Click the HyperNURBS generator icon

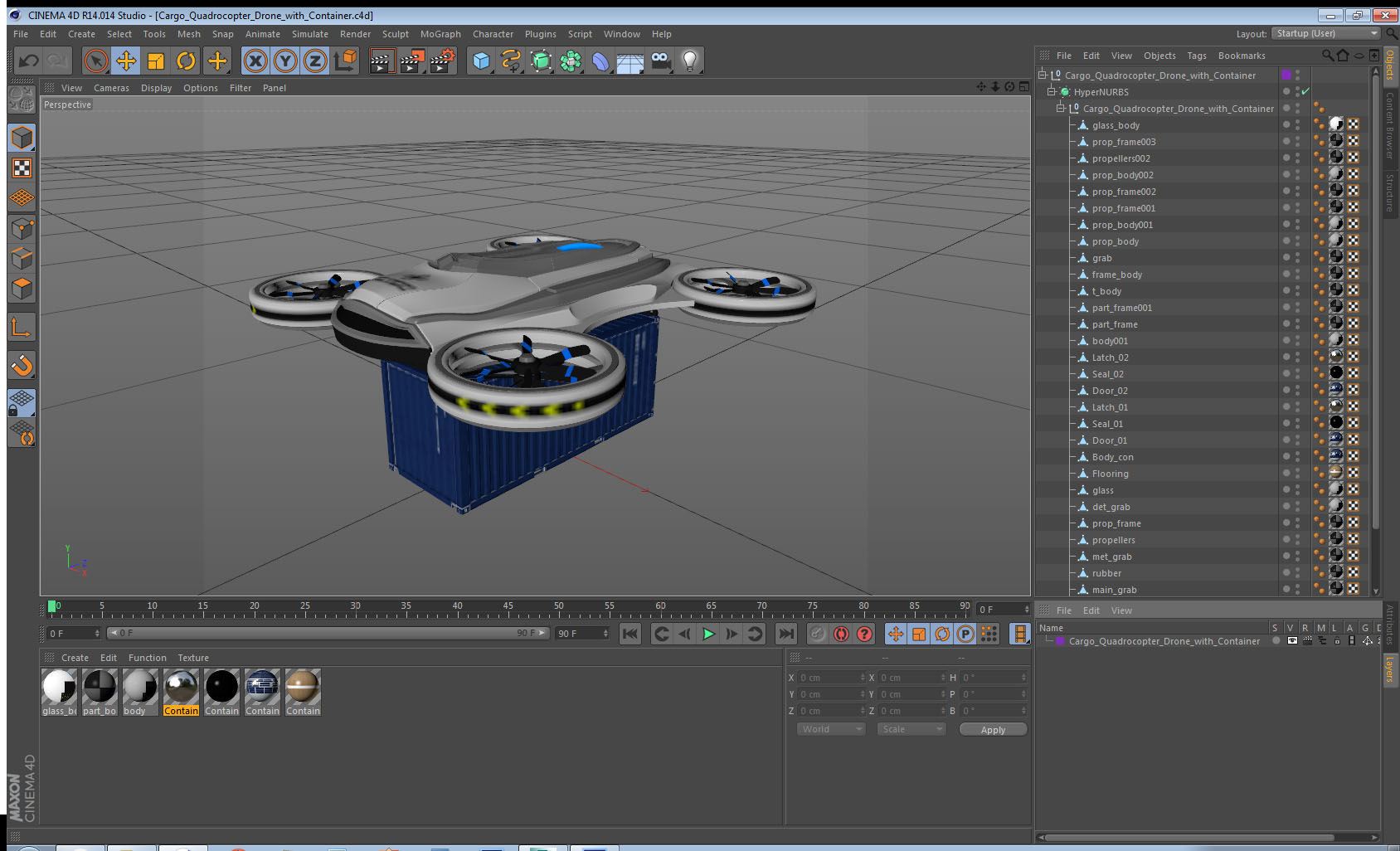point(541,61)
